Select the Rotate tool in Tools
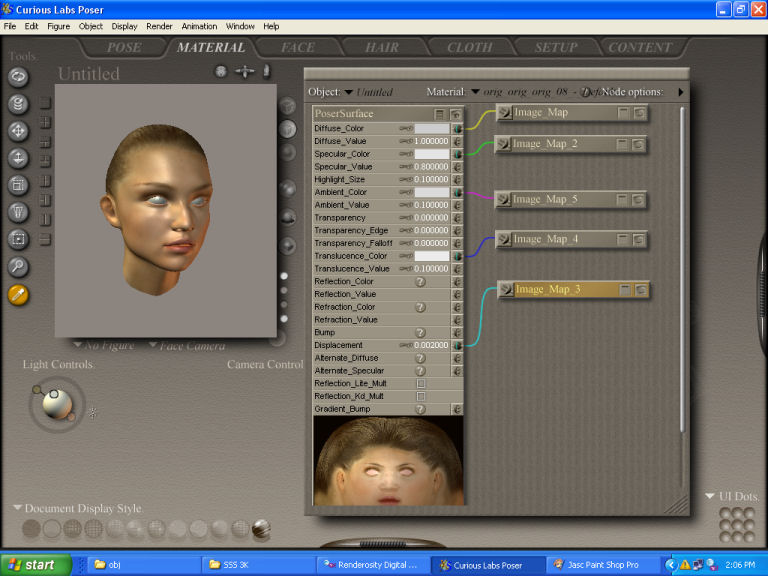This screenshot has height=576, width=768. [18, 77]
